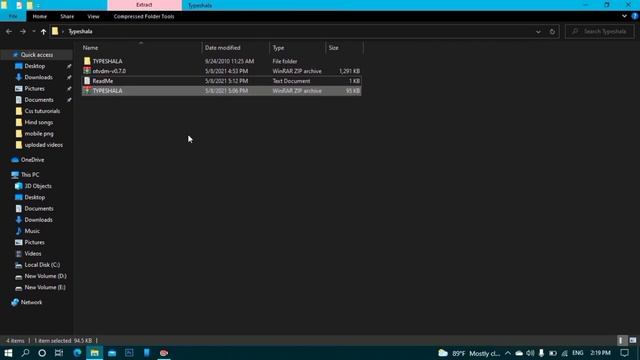The width and height of the screenshot is (640, 360).
Task: Sort files by Size column
Action: coord(344,48)
